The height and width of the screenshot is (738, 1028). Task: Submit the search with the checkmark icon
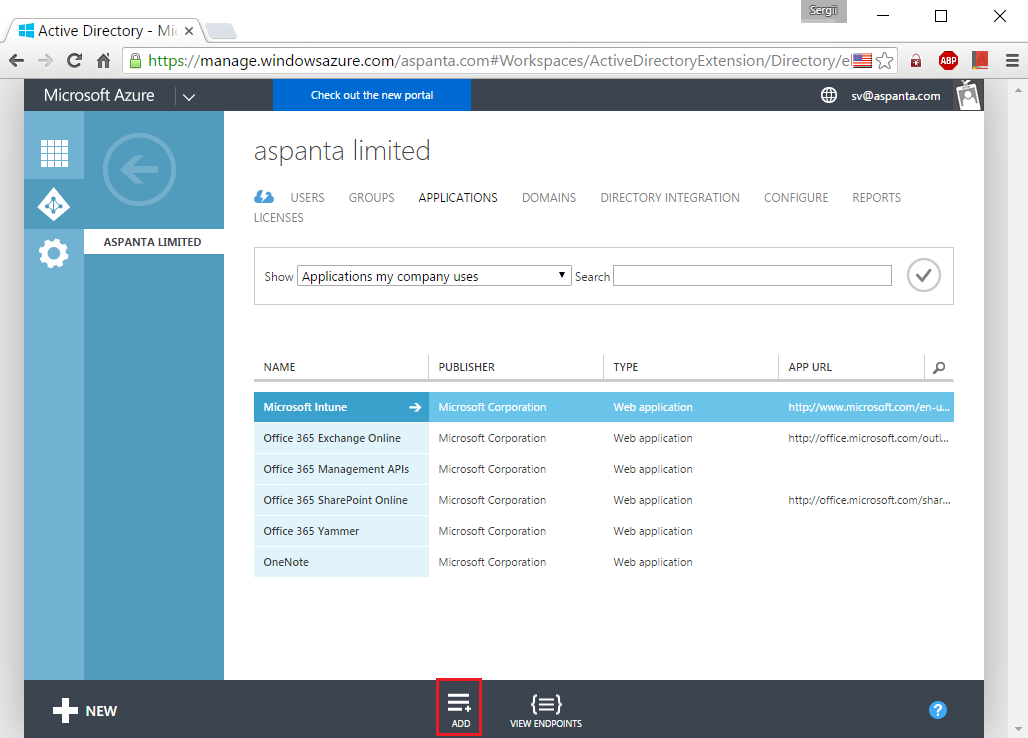tap(922, 275)
